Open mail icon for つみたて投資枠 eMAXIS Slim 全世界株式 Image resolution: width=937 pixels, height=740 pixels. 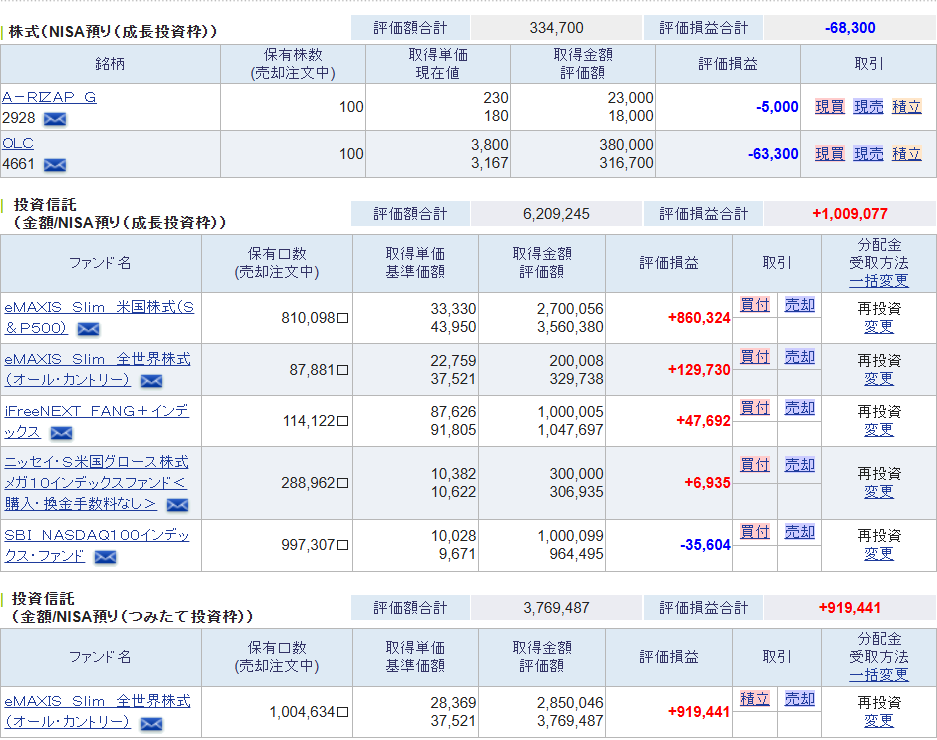tap(151, 724)
